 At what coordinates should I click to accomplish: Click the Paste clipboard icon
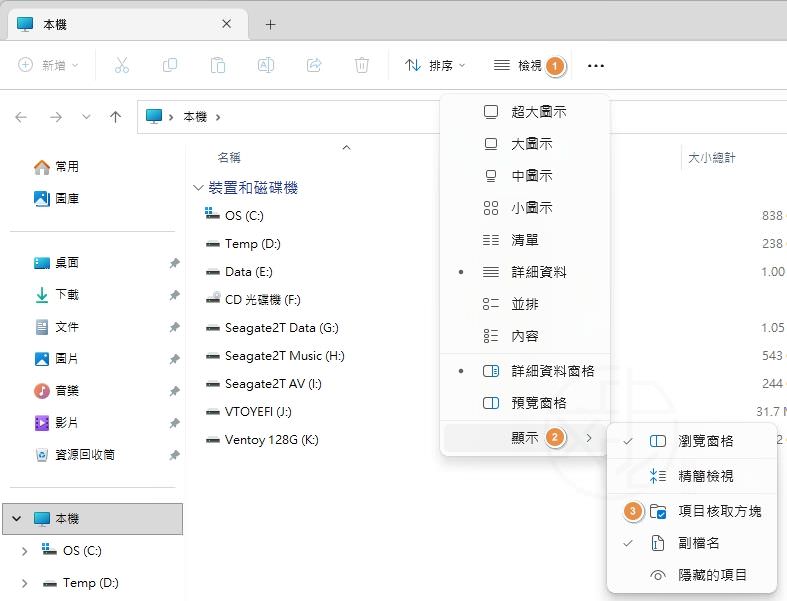[x=217, y=65]
